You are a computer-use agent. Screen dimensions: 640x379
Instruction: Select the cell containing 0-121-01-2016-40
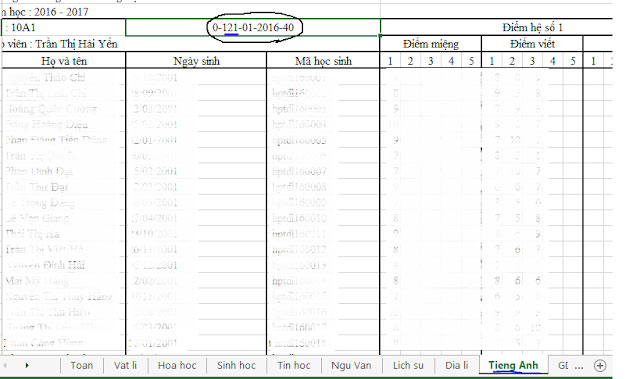pyautogui.click(x=253, y=27)
